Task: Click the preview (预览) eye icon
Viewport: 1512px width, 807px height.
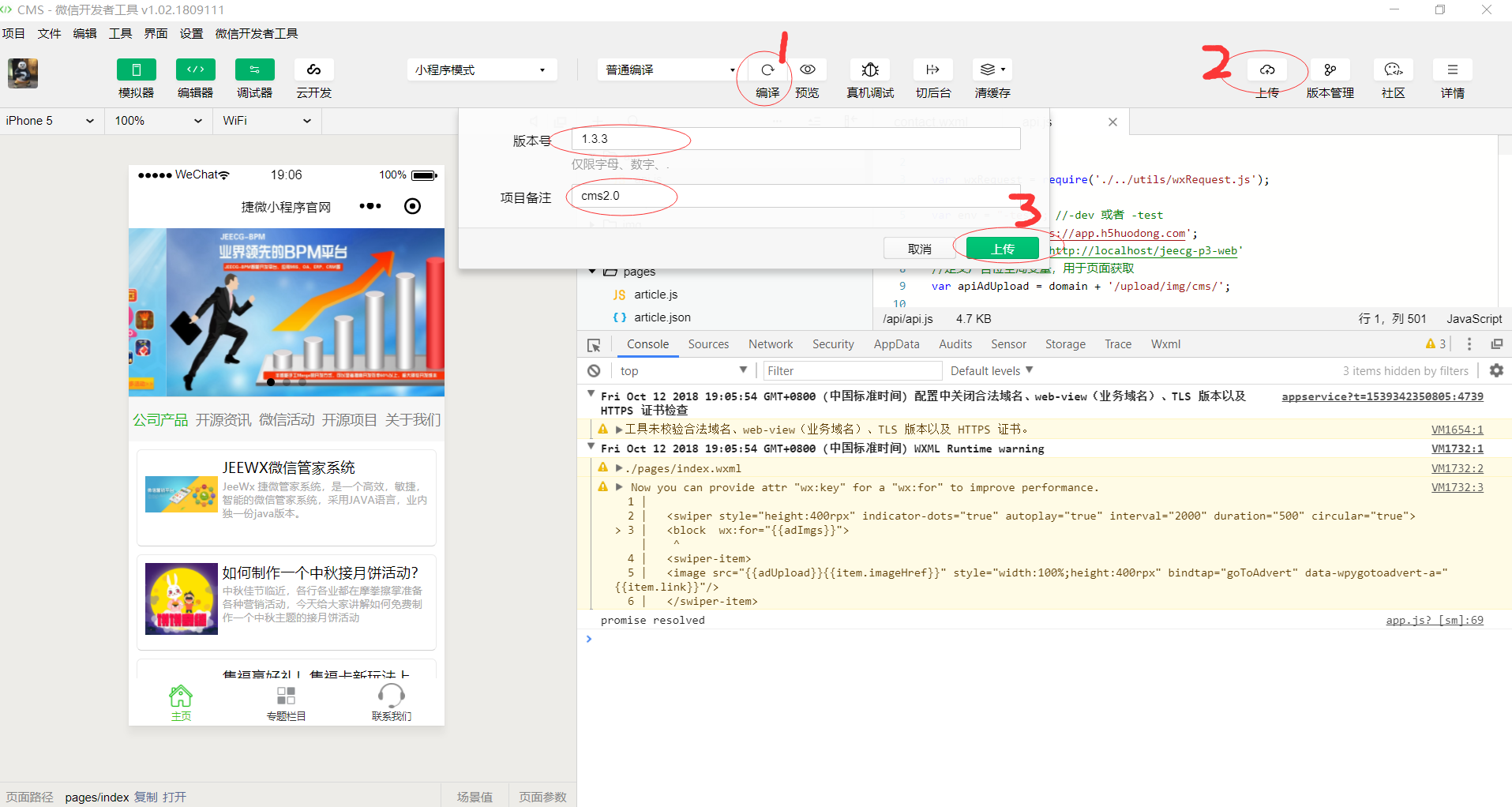Action: (x=808, y=69)
